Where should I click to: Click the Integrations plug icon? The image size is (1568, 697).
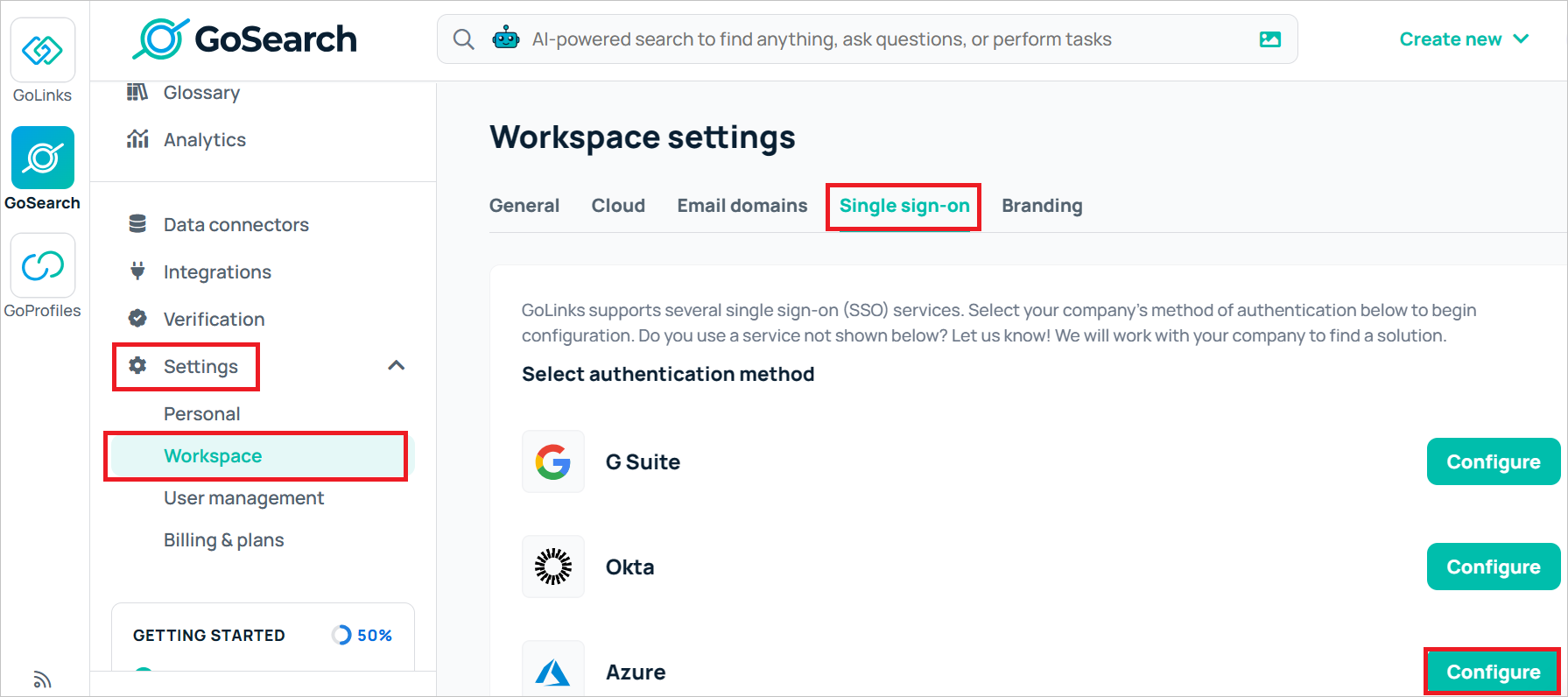click(x=137, y=271)
